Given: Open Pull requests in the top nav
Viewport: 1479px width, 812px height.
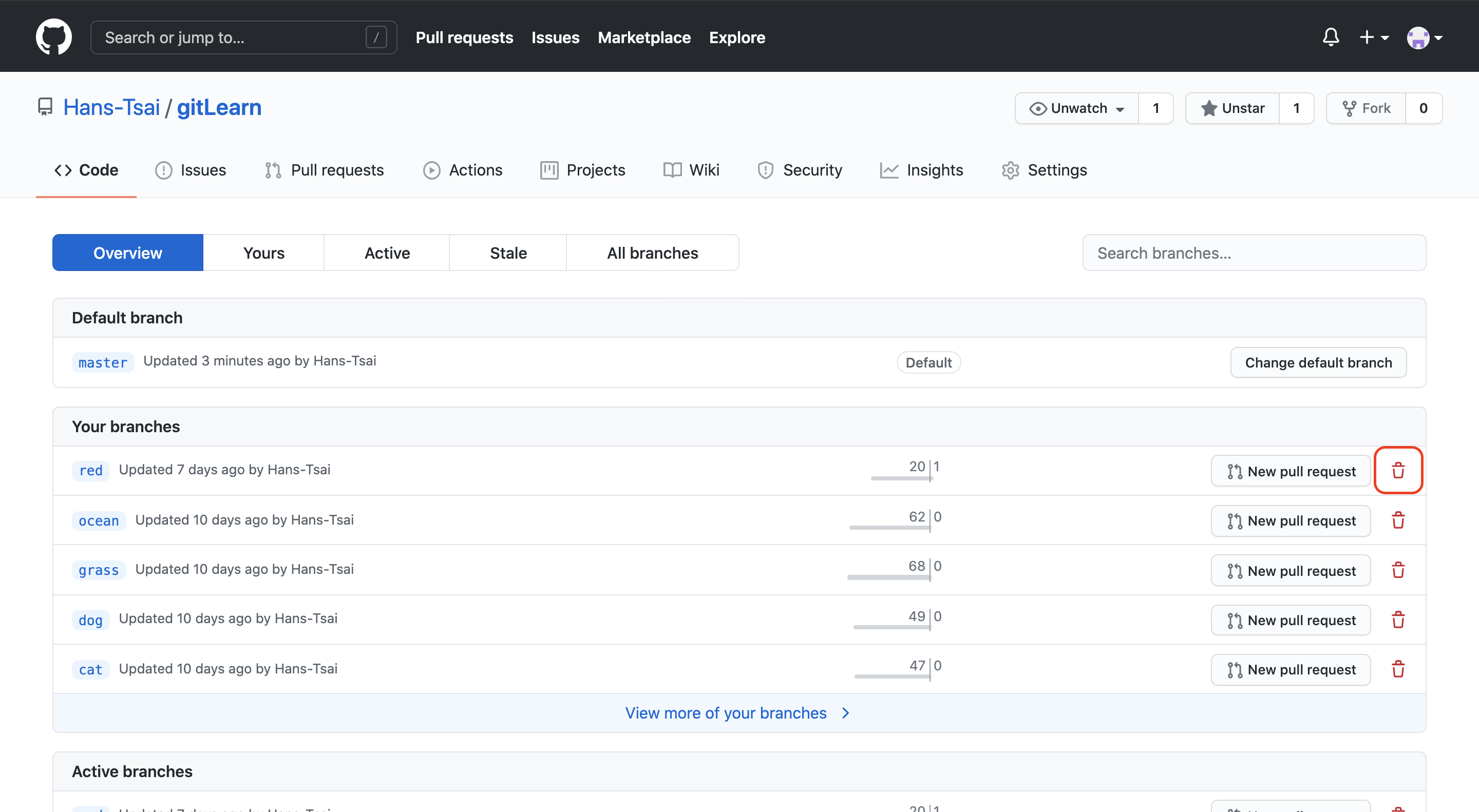Looking at the screenshot, I should 464,37.
